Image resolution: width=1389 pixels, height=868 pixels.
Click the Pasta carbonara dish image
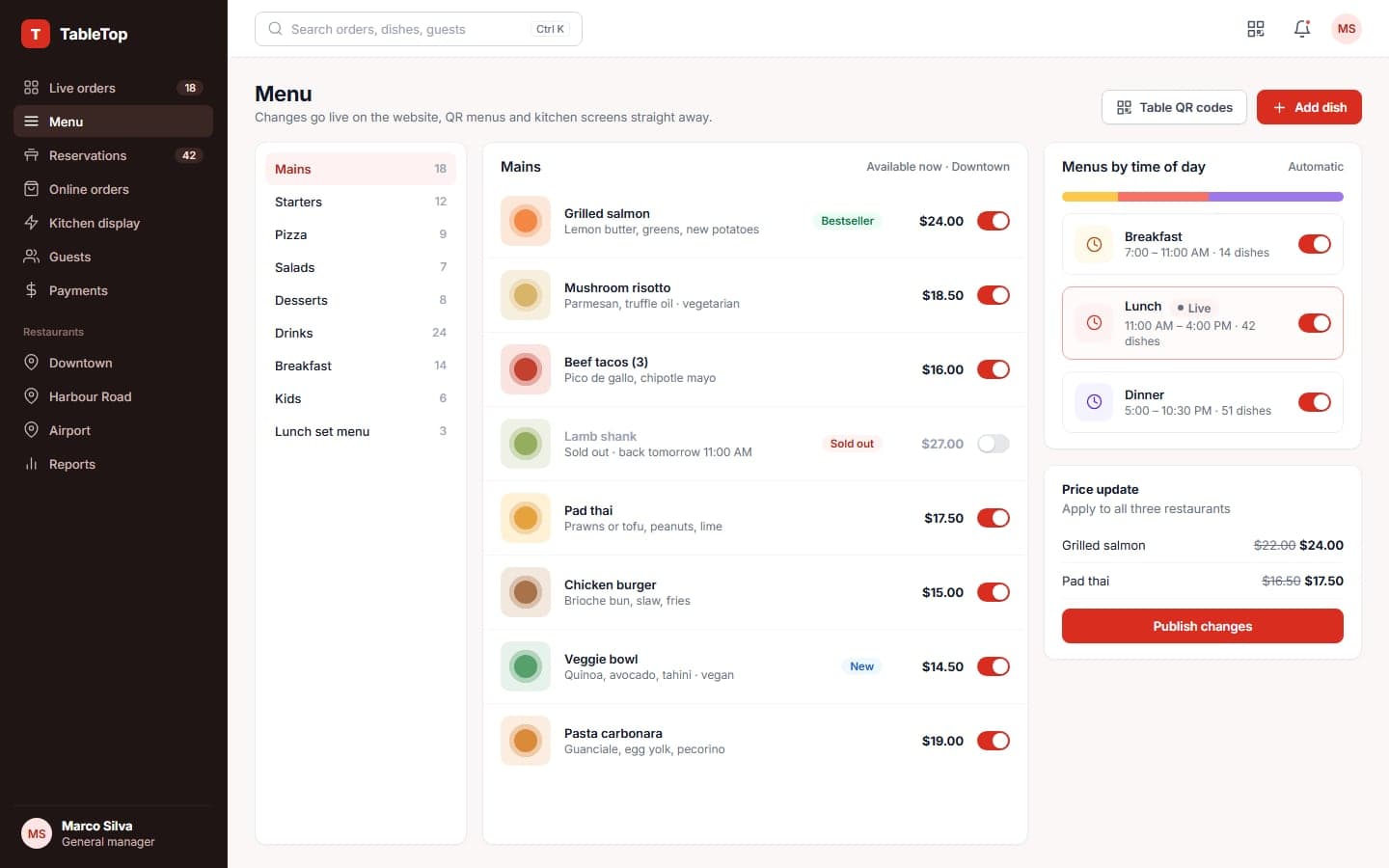point(526,741)
